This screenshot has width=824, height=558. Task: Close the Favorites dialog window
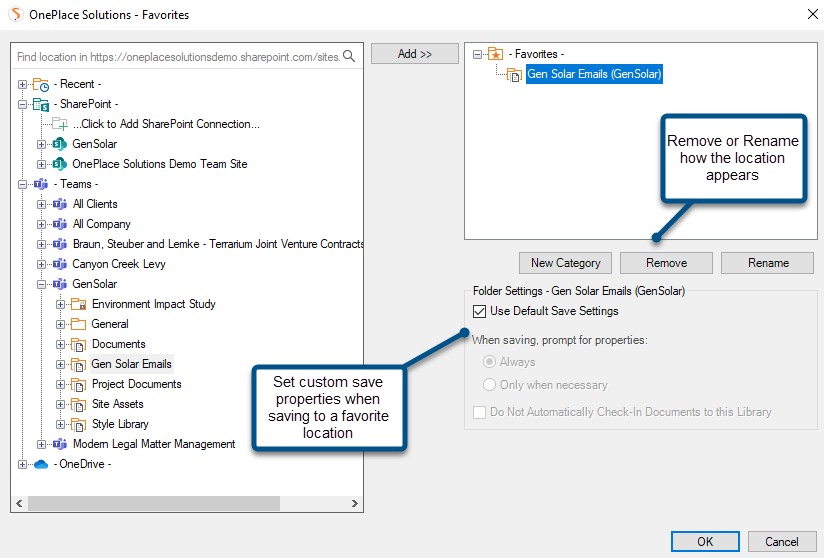[812, 14]
